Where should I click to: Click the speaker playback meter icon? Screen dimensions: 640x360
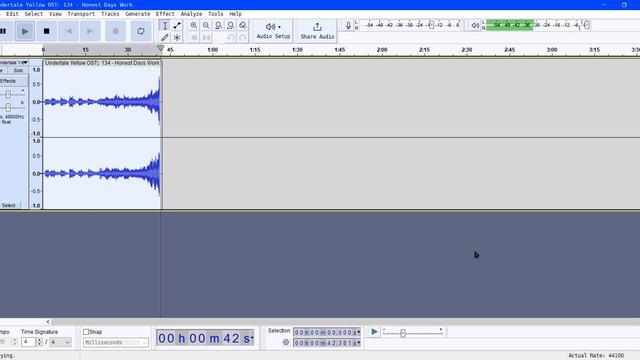point(475,25)
